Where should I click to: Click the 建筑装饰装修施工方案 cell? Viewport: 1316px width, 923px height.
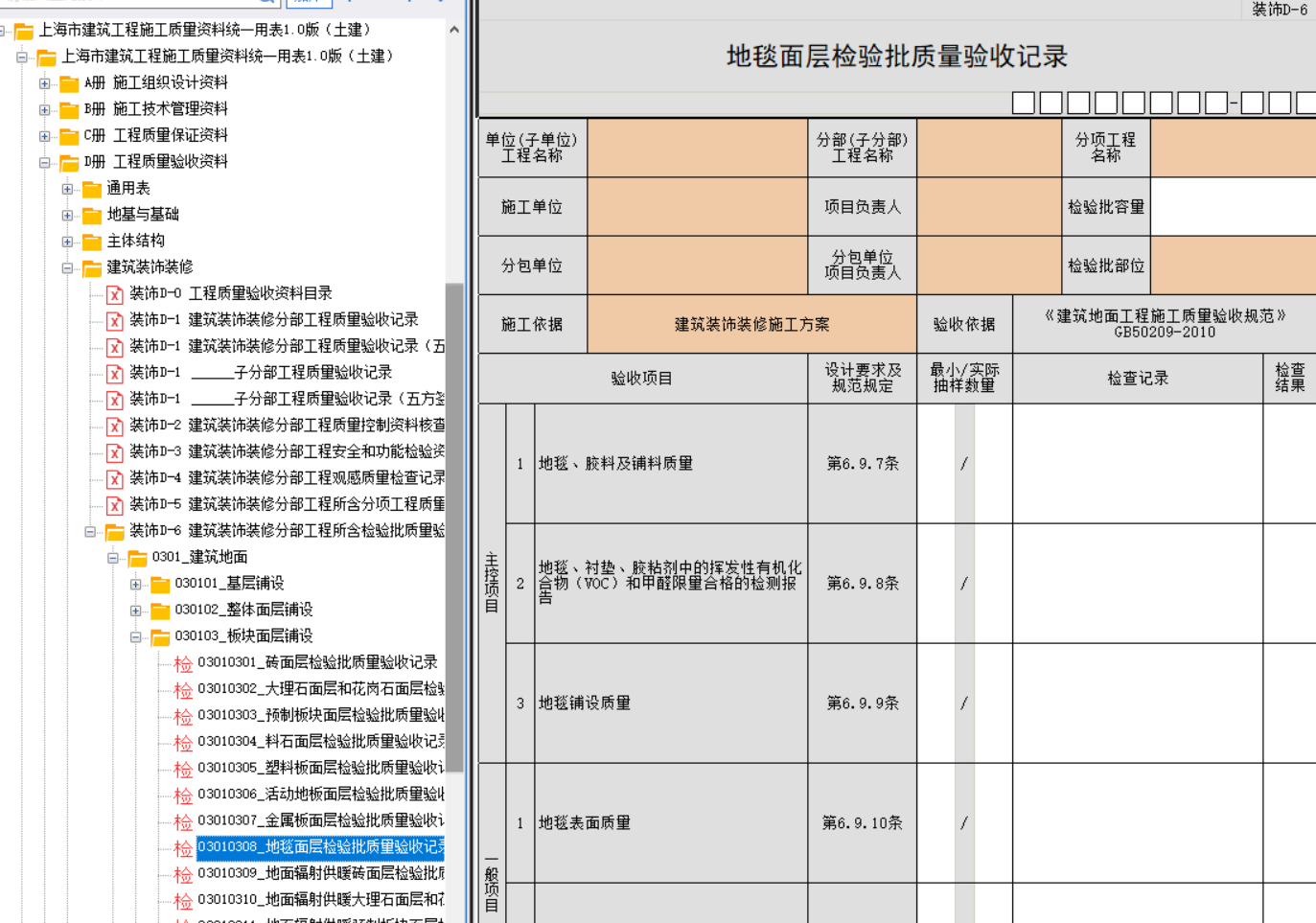tap(752, 325)
